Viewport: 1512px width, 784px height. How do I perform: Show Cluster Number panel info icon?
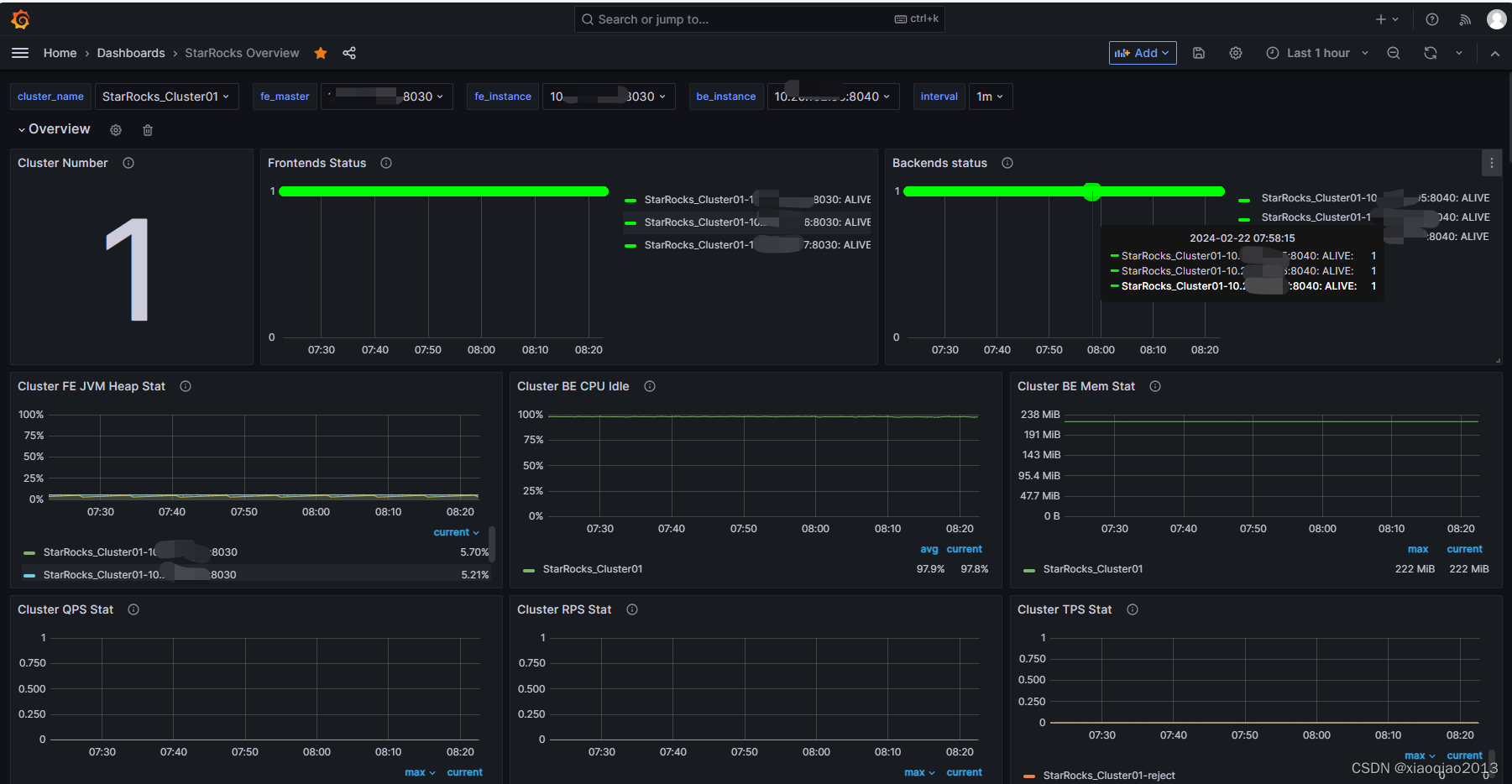click(x=128, y=163)
